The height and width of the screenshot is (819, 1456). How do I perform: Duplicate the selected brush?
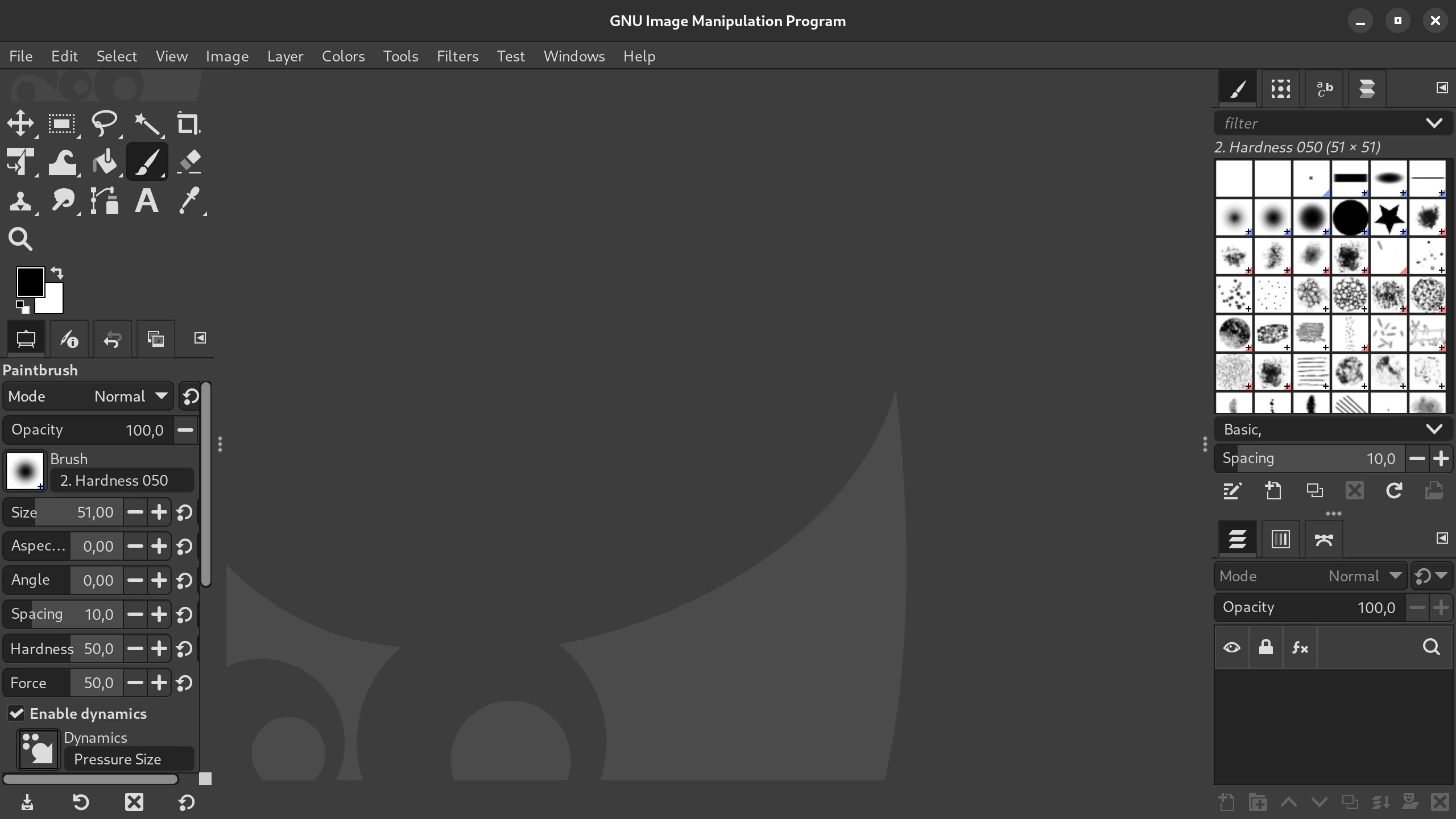point(1314,491)
